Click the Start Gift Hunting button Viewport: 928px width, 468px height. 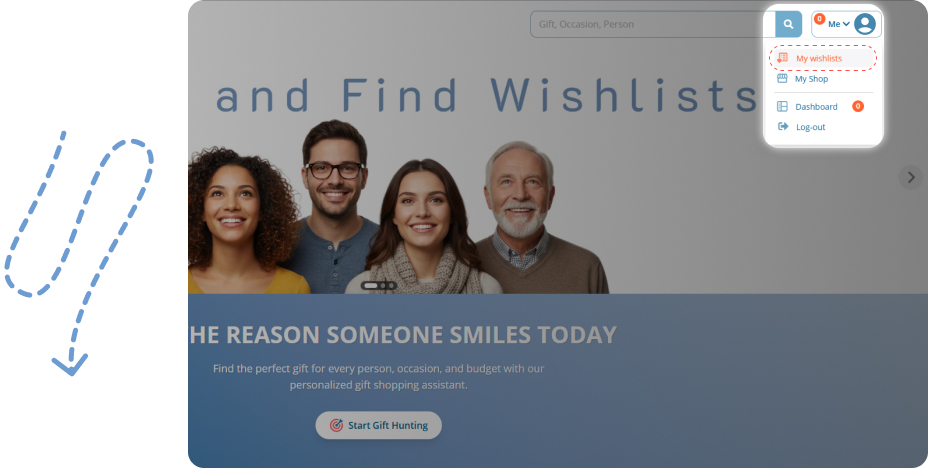click(379, 425)
